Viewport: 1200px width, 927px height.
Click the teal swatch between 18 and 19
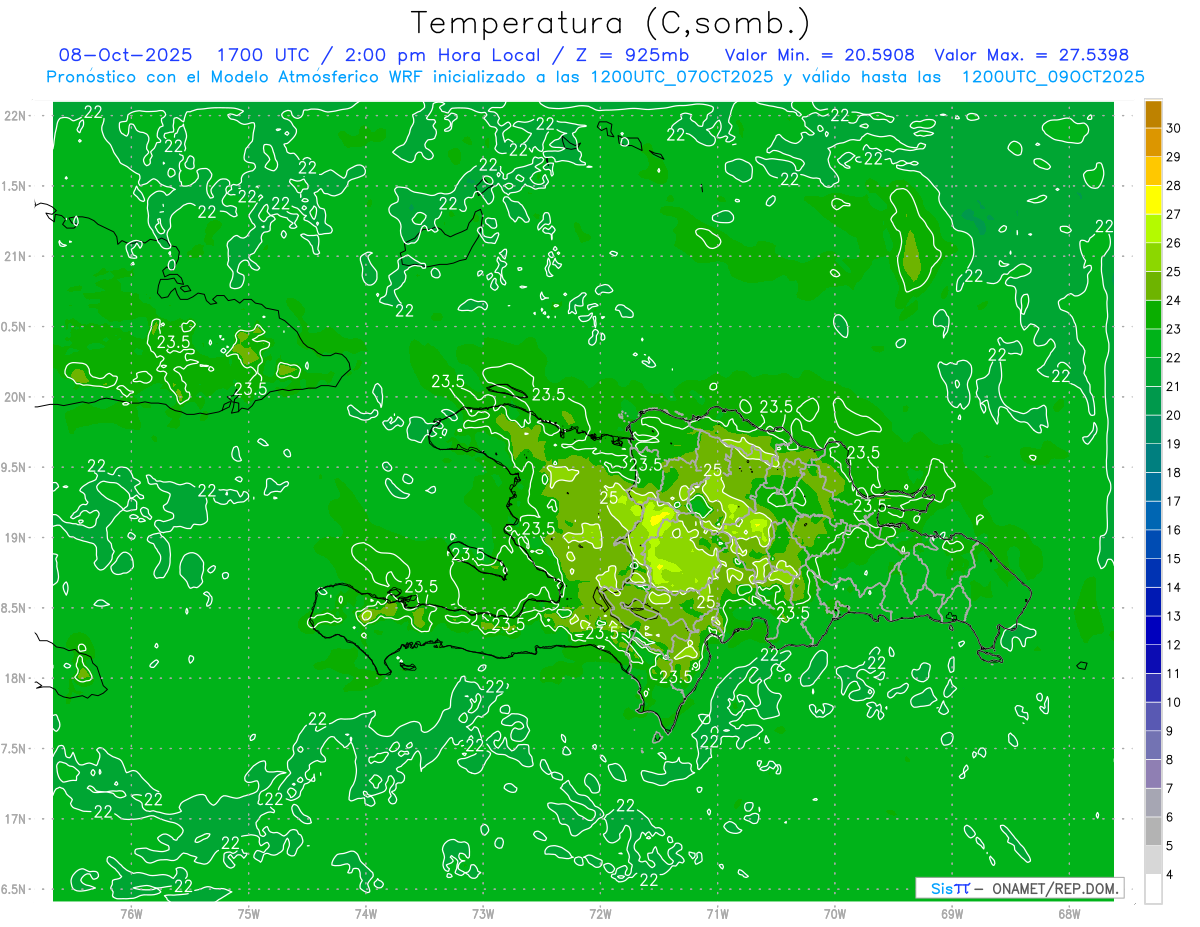tap(1154, 458)
